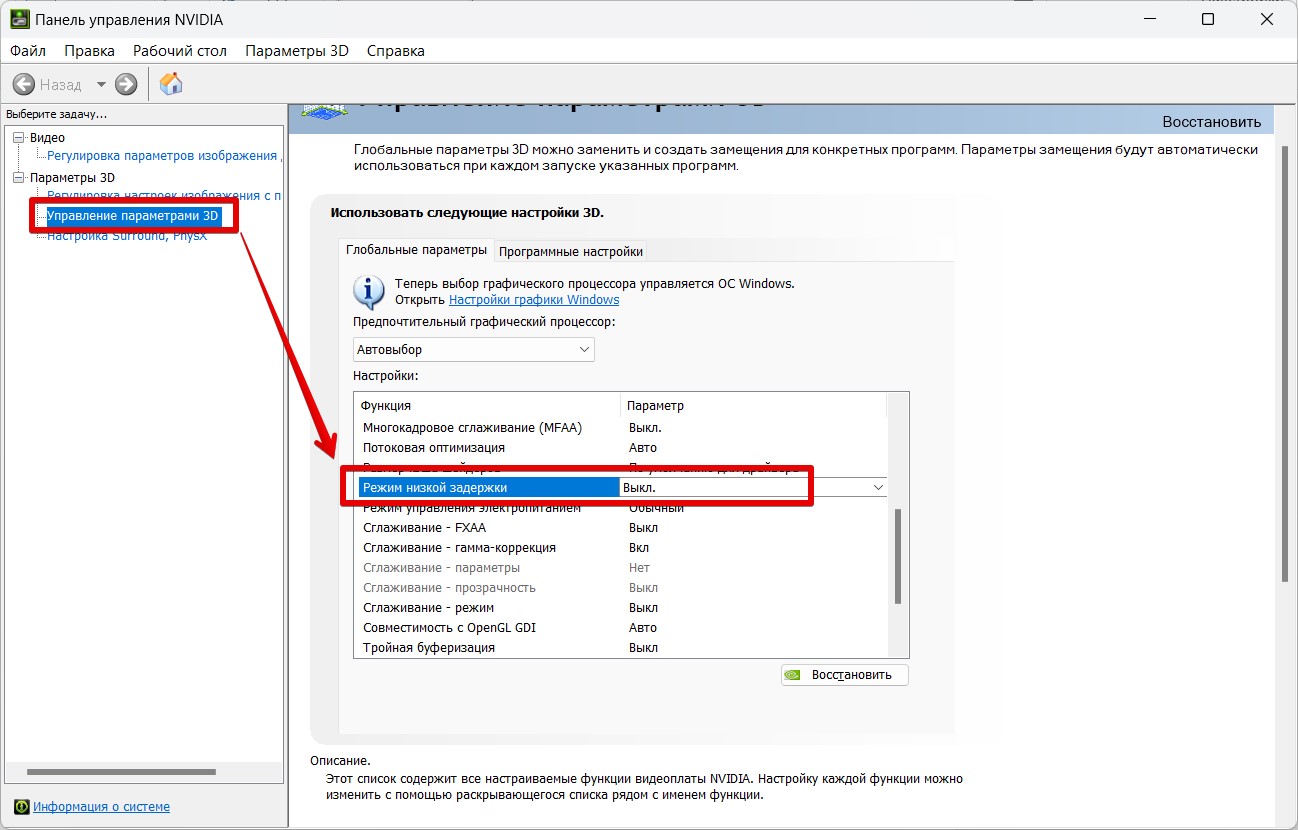Collapse the Параметры 3D tree node
Viewport: 1298px width, 830px height.
tap(18, 178)
